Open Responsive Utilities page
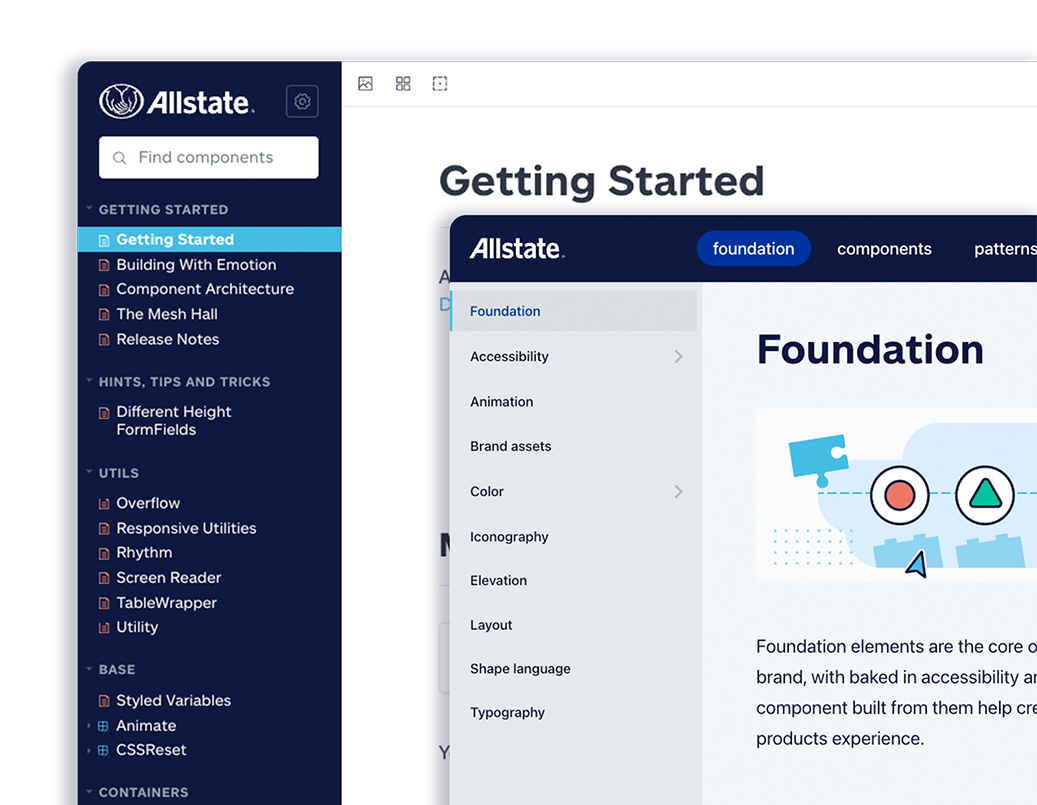 tap(187, 529)
